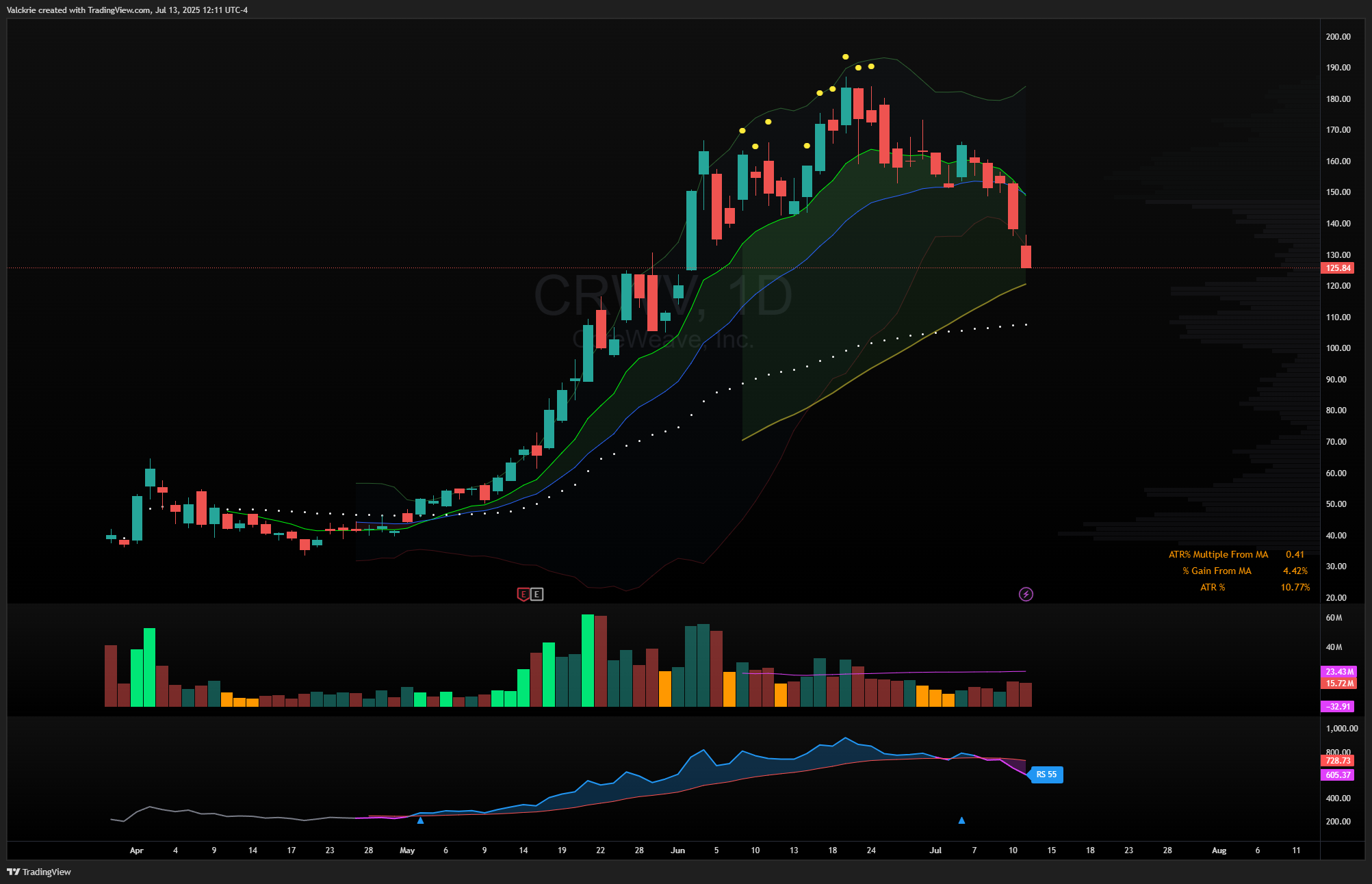Viewport: 1372px width, 884px height.
Task: Click the TradingView logo at bottom left
Action: [39, 872]
